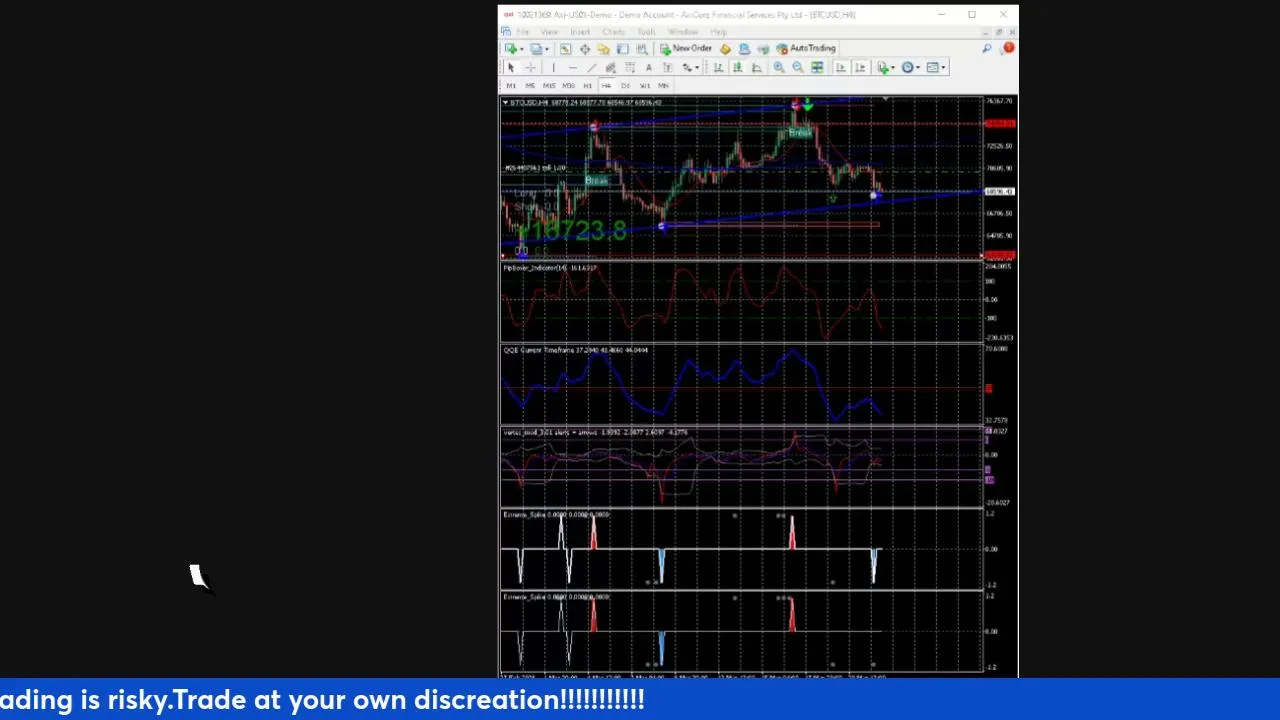Click inside the BTCUSD H4 price chart

(x=742, y=178)
